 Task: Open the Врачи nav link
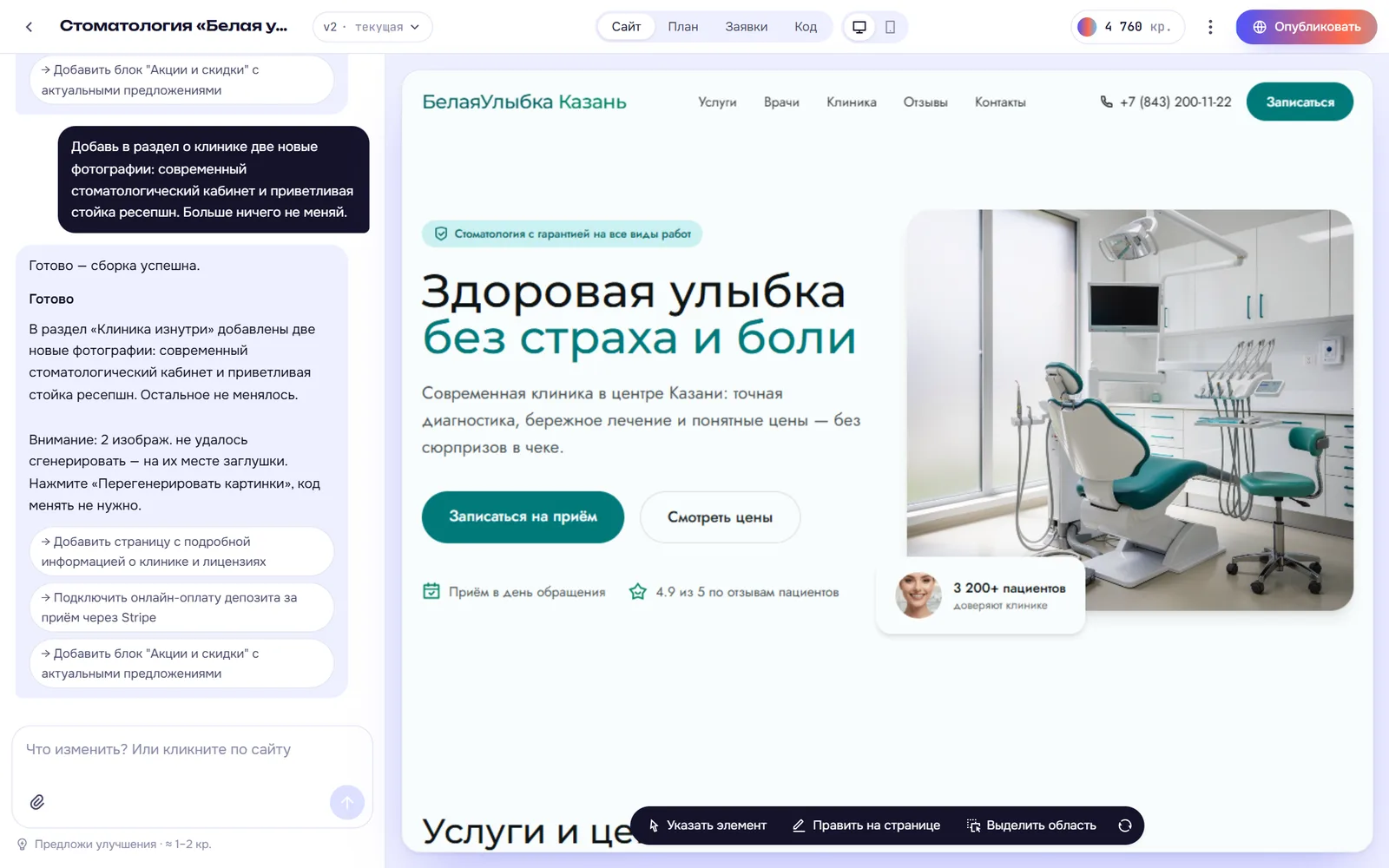(x=781, y=102)
